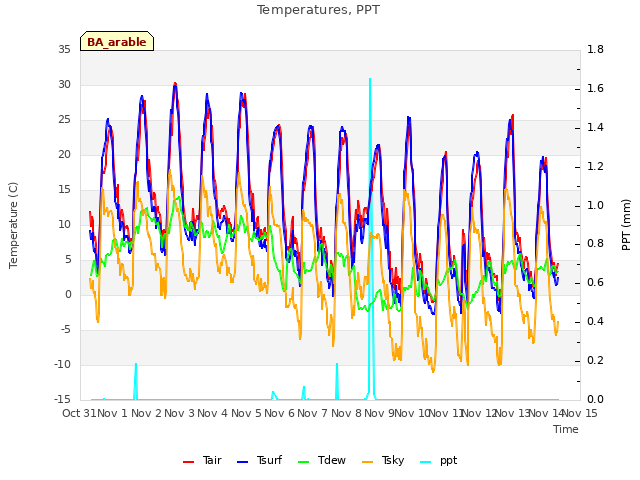Click the blue Tsurf legend swatch

click(x=242, y=462)
